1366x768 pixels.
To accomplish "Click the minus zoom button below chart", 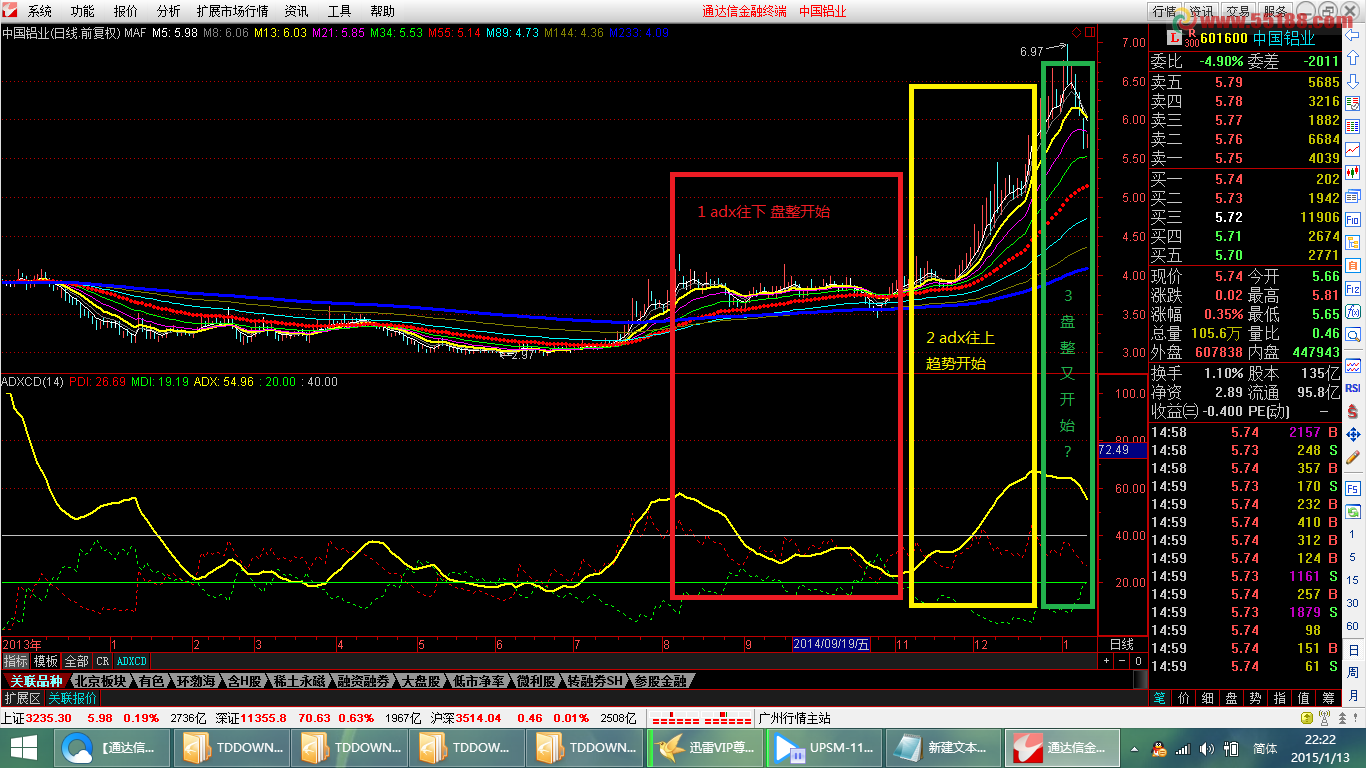I will click(x=1122, y=661).
